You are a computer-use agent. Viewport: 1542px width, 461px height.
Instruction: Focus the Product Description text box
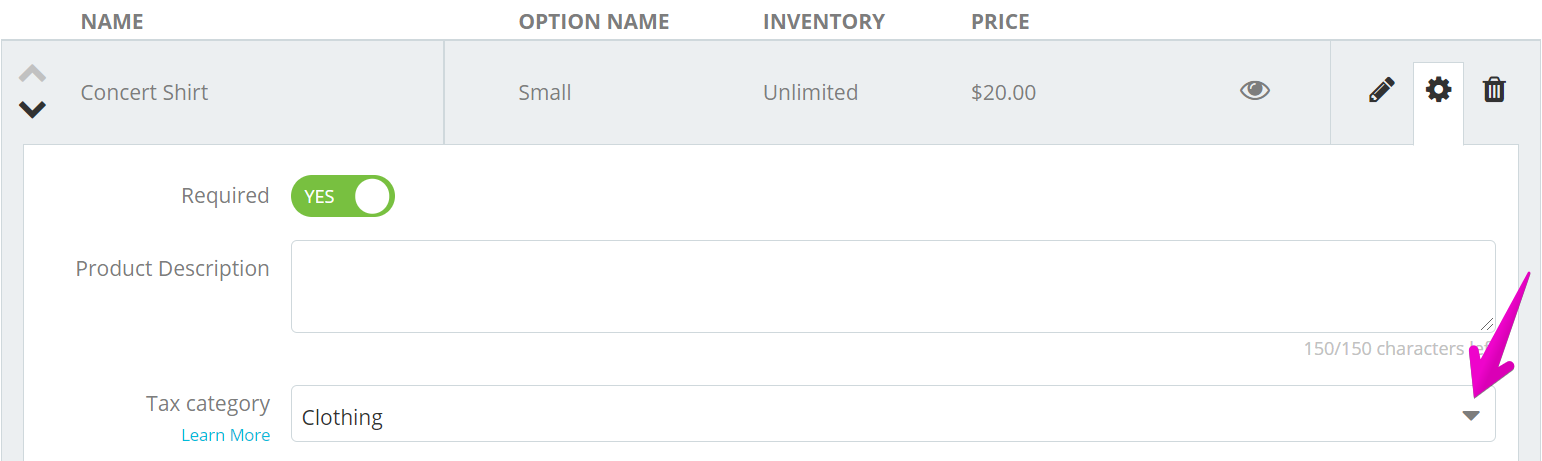[893, 286]
